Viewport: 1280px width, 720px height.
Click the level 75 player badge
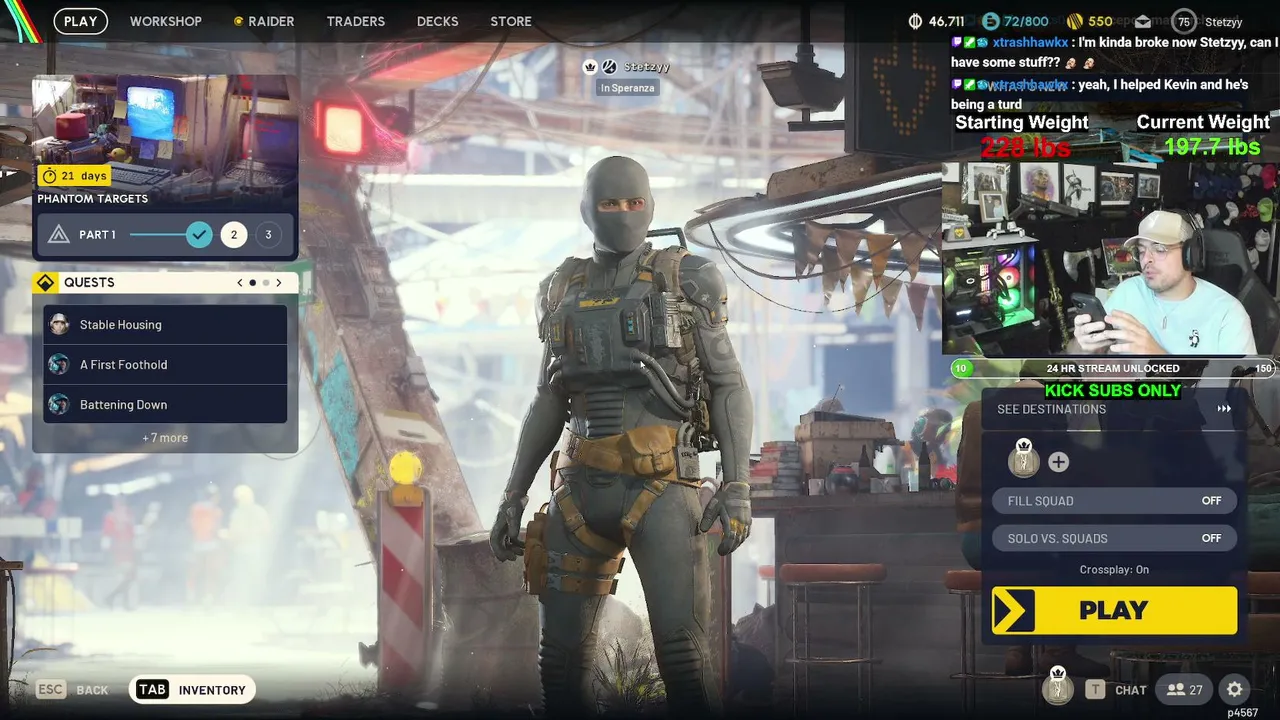tap(1184, 21)
